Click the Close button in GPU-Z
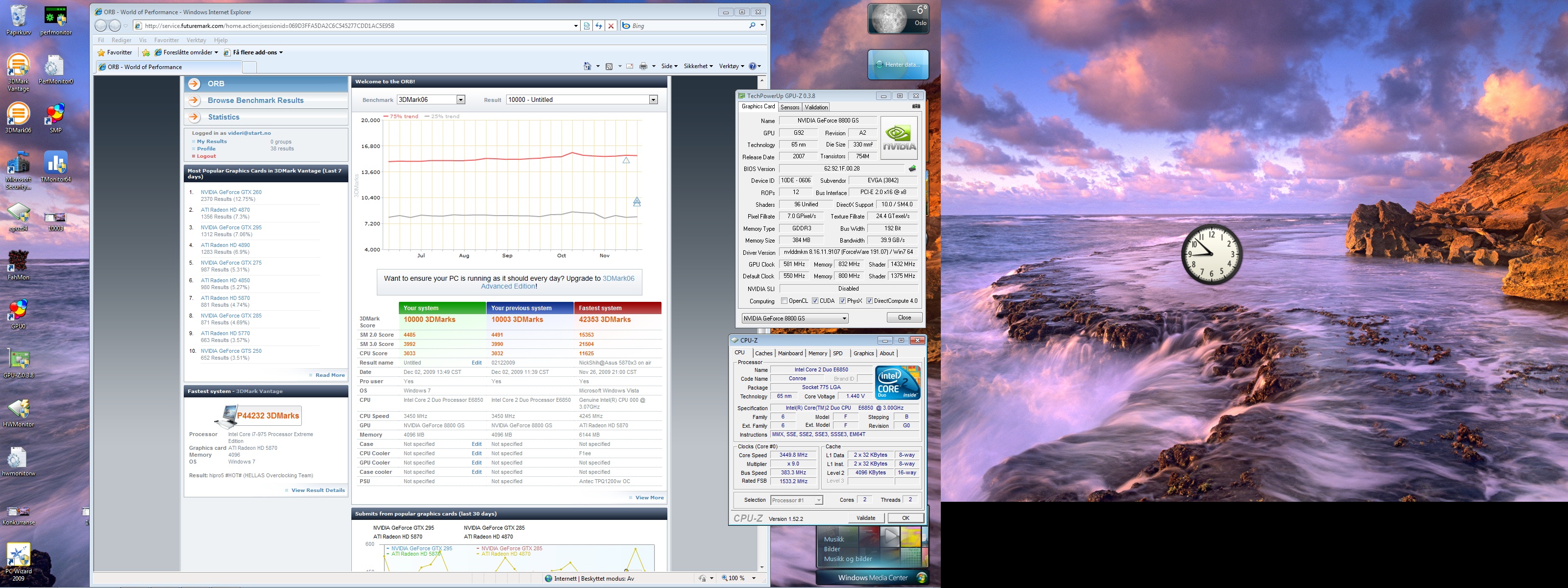Image resolution: width=1568 pixels, height=588 pixels. pos(905,318)
